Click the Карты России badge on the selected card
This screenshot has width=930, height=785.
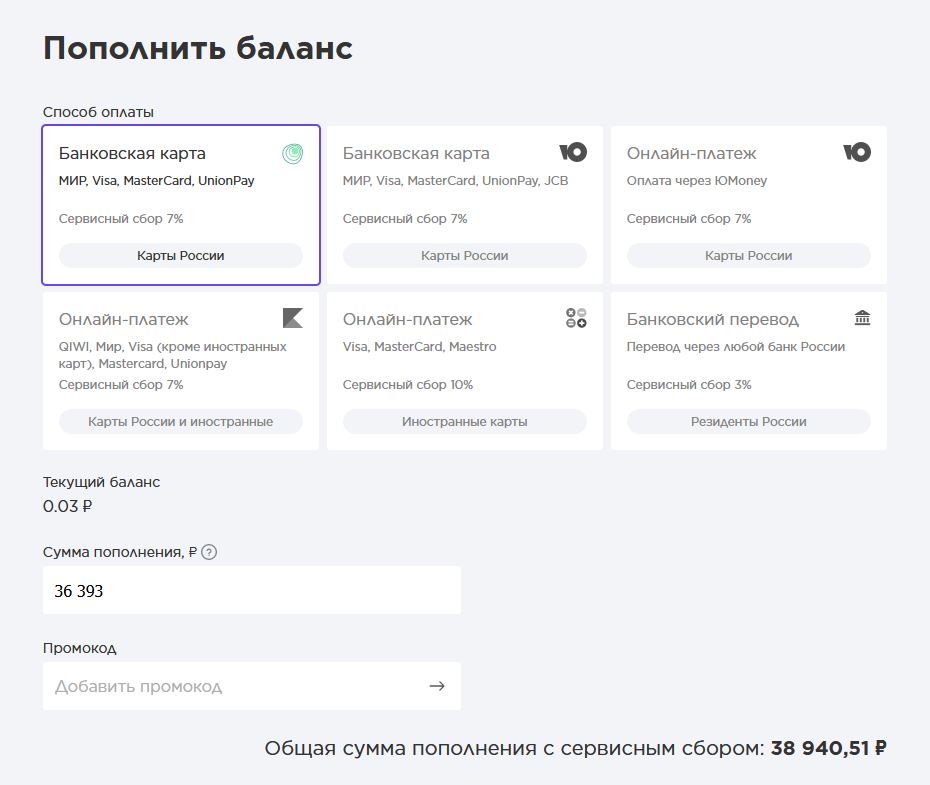click(x=182, y=255)
